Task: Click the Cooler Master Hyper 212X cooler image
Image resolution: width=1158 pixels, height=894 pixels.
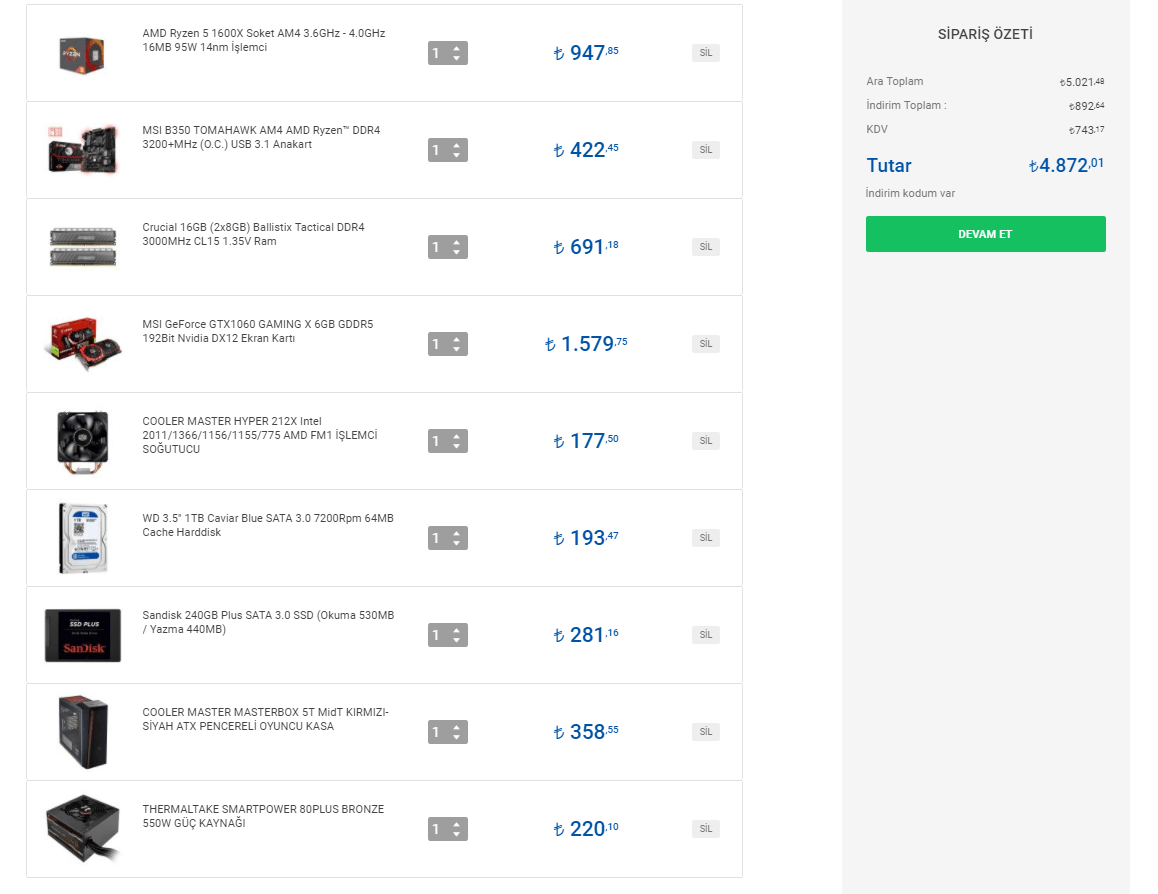Action: tap(82, 441)
